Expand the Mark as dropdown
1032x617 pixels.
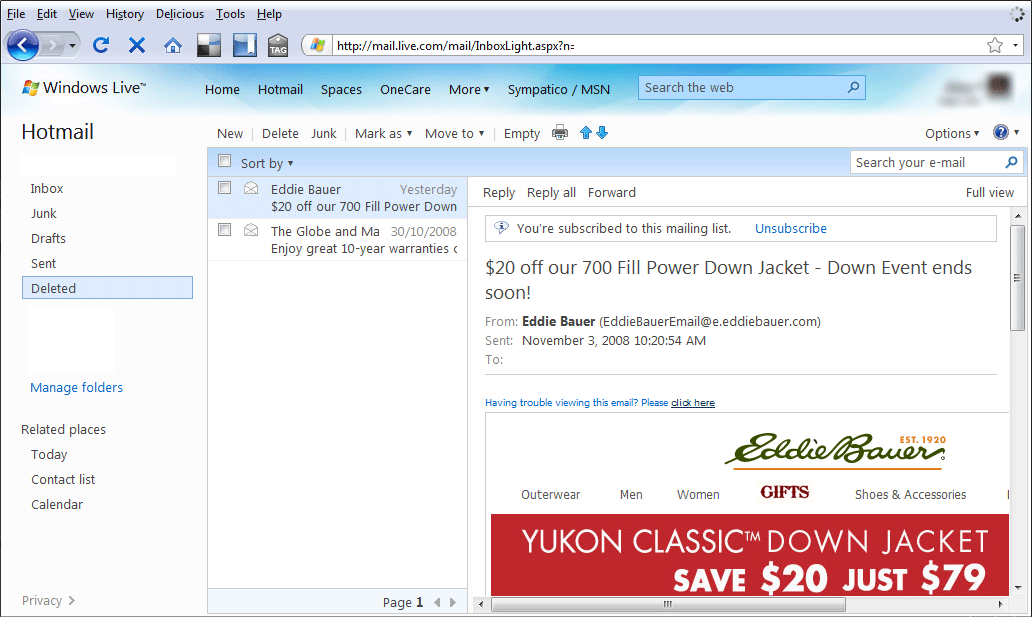tap(384, 134)
